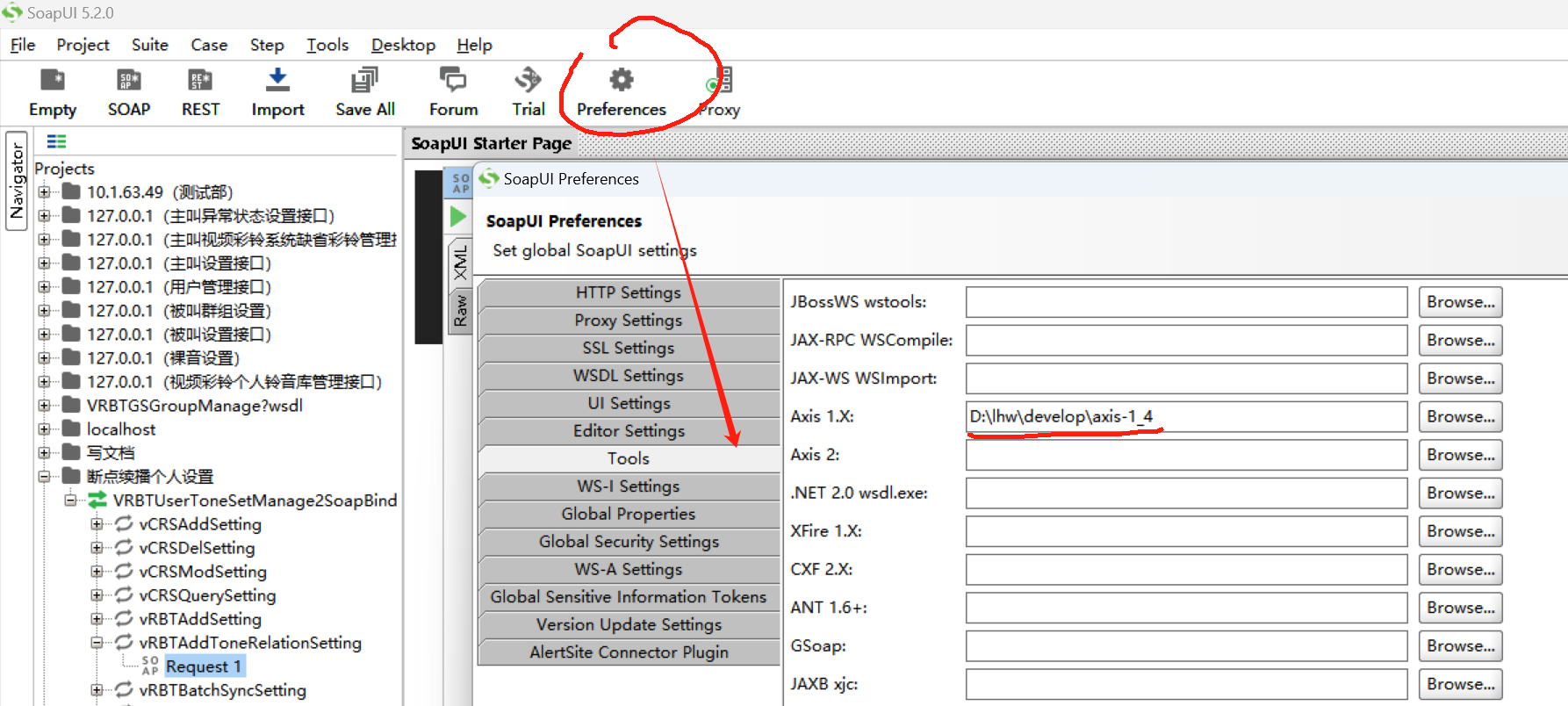
Task: Click the ANT 1.6+ path input field
Action: 1187,608
